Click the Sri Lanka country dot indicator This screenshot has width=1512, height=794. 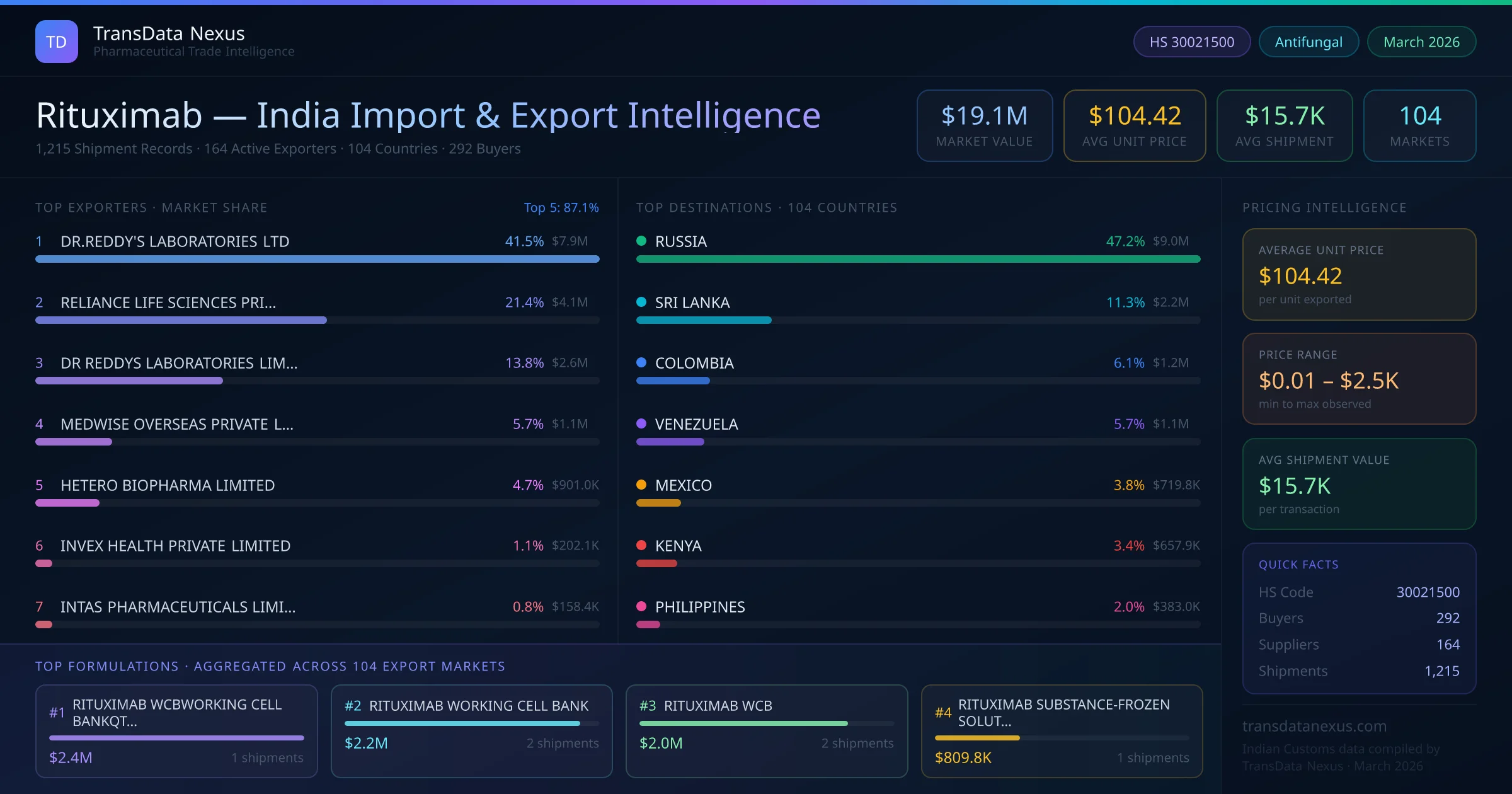641,302
